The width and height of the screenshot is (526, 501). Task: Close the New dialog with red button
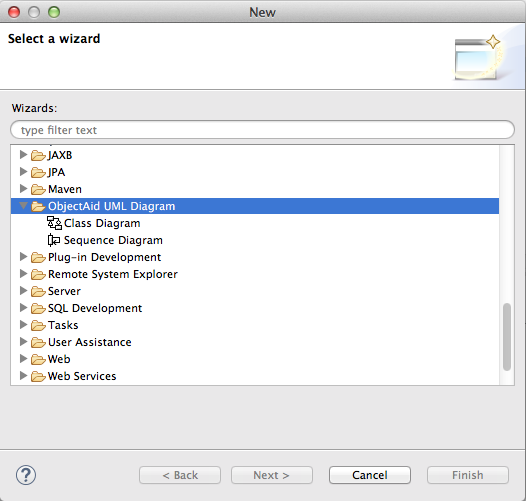point(14,12)
